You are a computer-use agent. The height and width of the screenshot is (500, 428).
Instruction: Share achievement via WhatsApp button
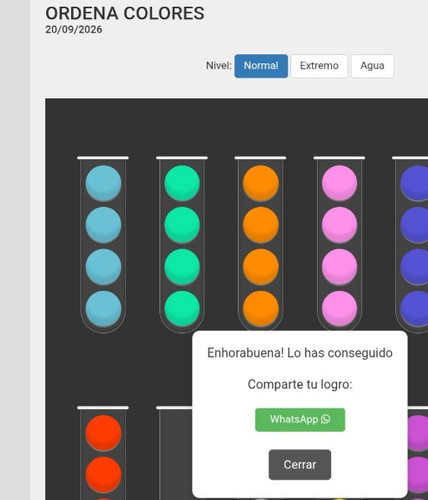tap(300, 420)
